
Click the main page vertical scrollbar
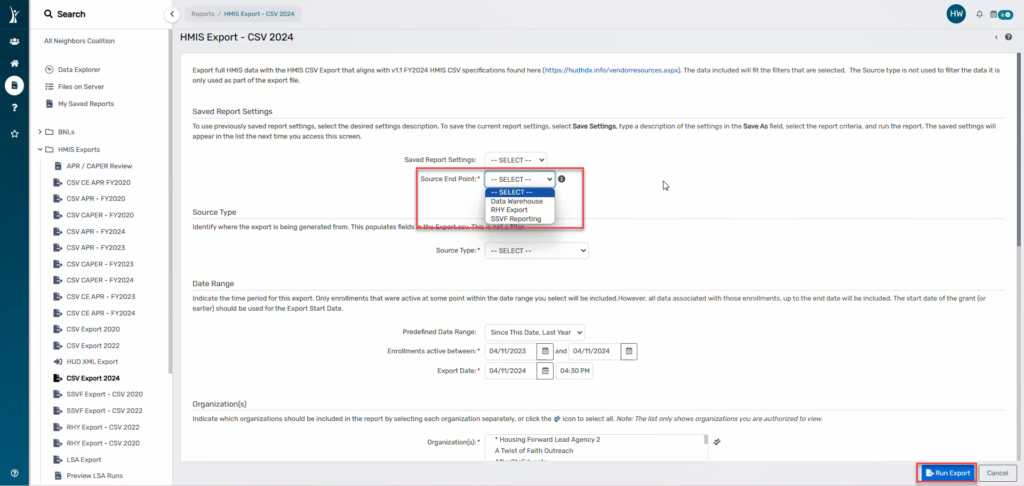[1019, 150]
